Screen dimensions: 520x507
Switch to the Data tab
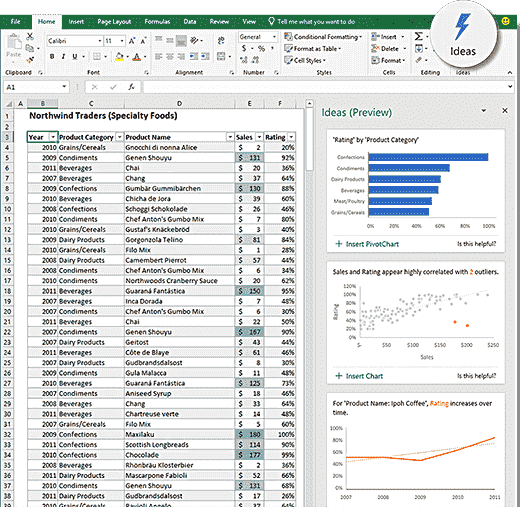(x=190, y=22)
